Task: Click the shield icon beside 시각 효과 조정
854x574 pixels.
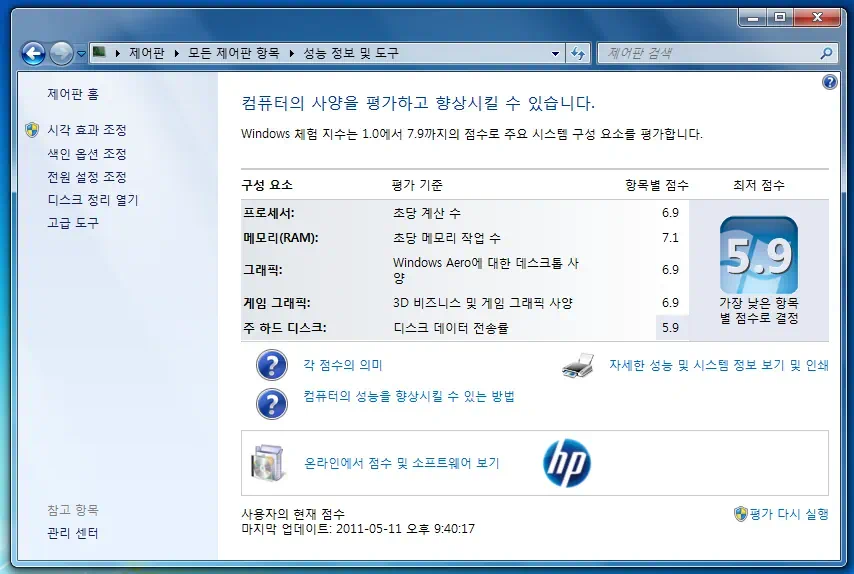Action: click(x=32, y=130)
